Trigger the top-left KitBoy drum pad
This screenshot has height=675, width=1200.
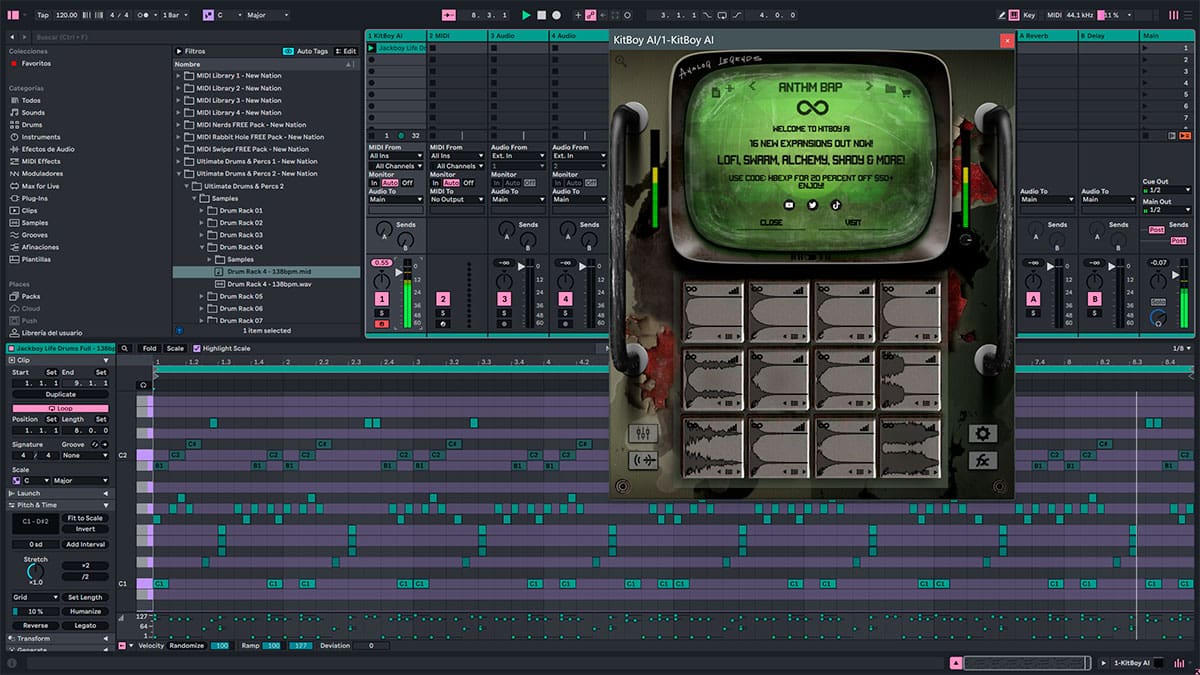tap(714, 311)
